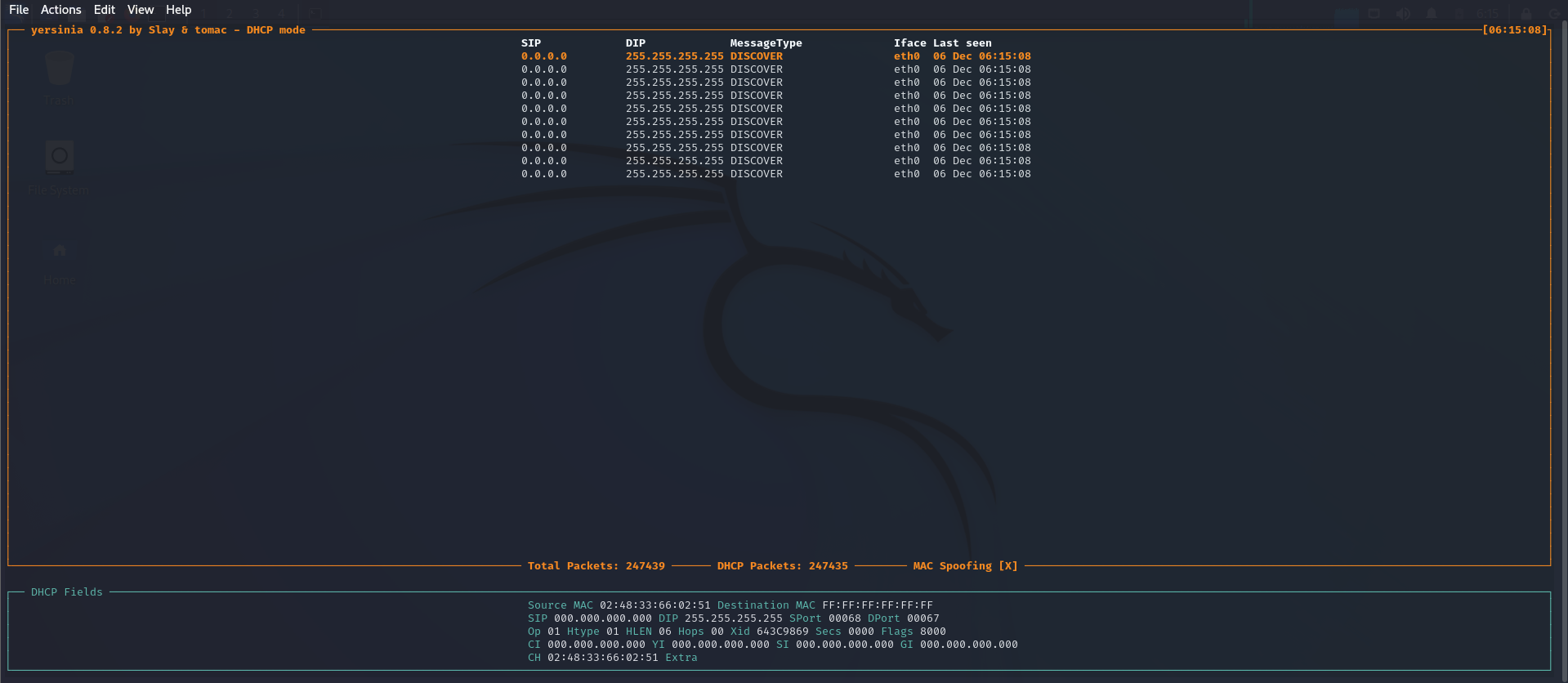Click the Last seen column header
This screenshot has width=1568, height=683.
(963, 43)
